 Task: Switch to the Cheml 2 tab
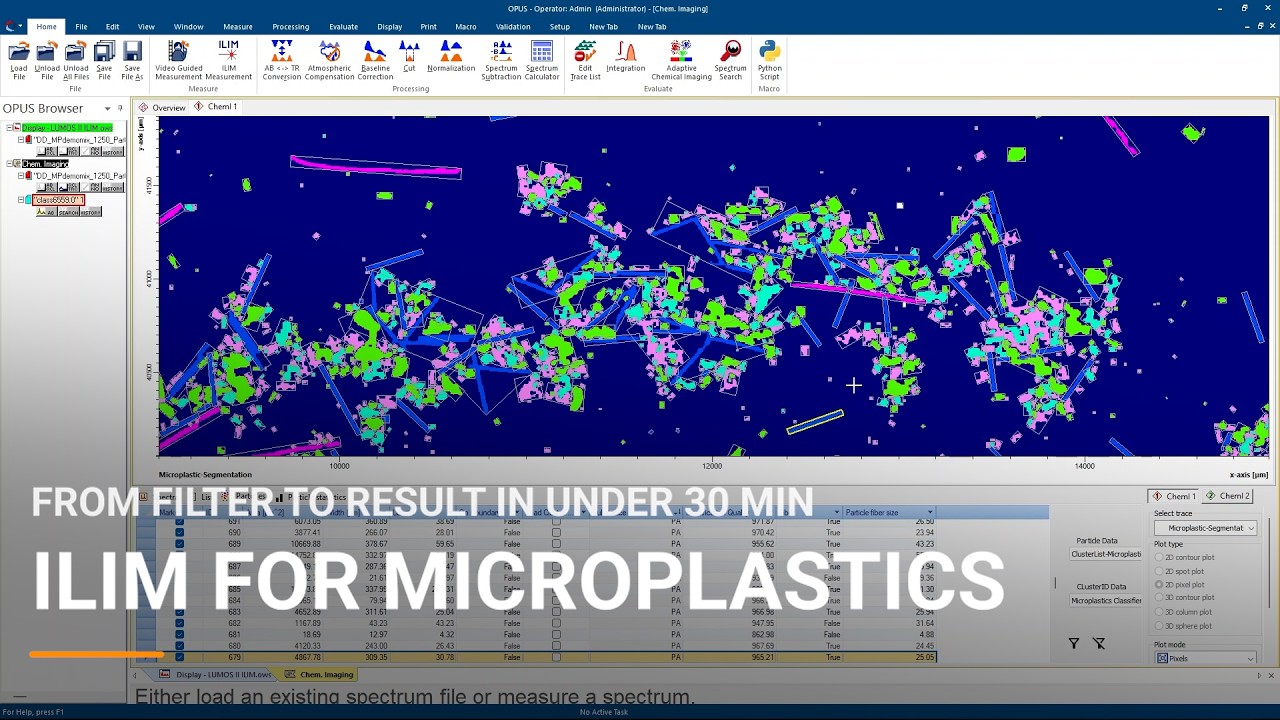pyautogui.click(x=1227, y=496)
